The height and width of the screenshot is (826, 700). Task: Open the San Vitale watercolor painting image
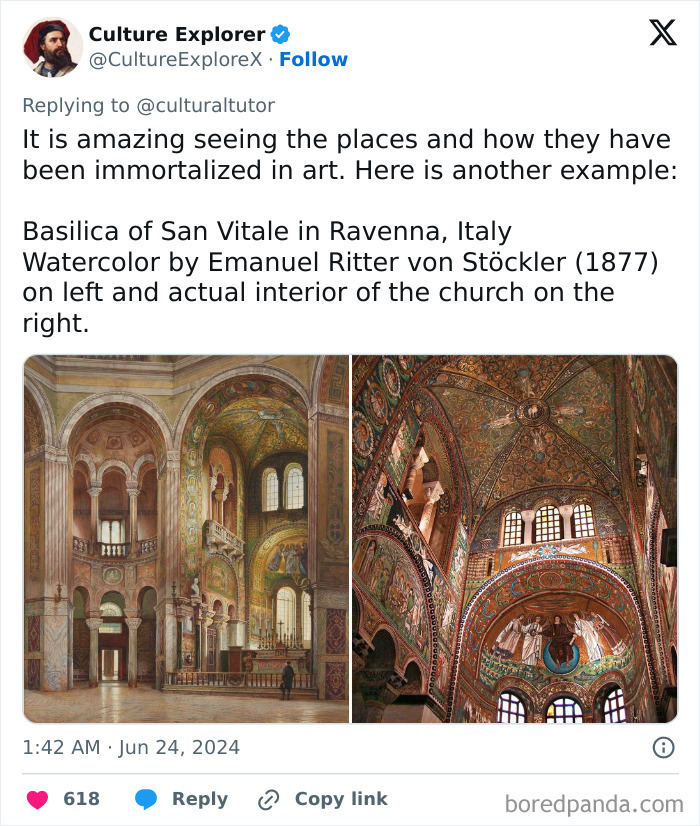[x=186, y=538]
